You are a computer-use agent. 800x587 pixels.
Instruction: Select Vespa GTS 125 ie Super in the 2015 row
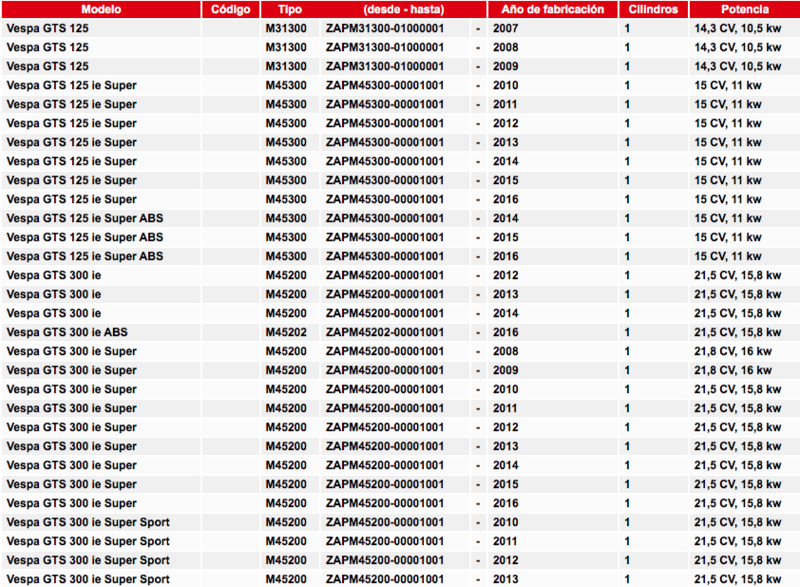71,181
